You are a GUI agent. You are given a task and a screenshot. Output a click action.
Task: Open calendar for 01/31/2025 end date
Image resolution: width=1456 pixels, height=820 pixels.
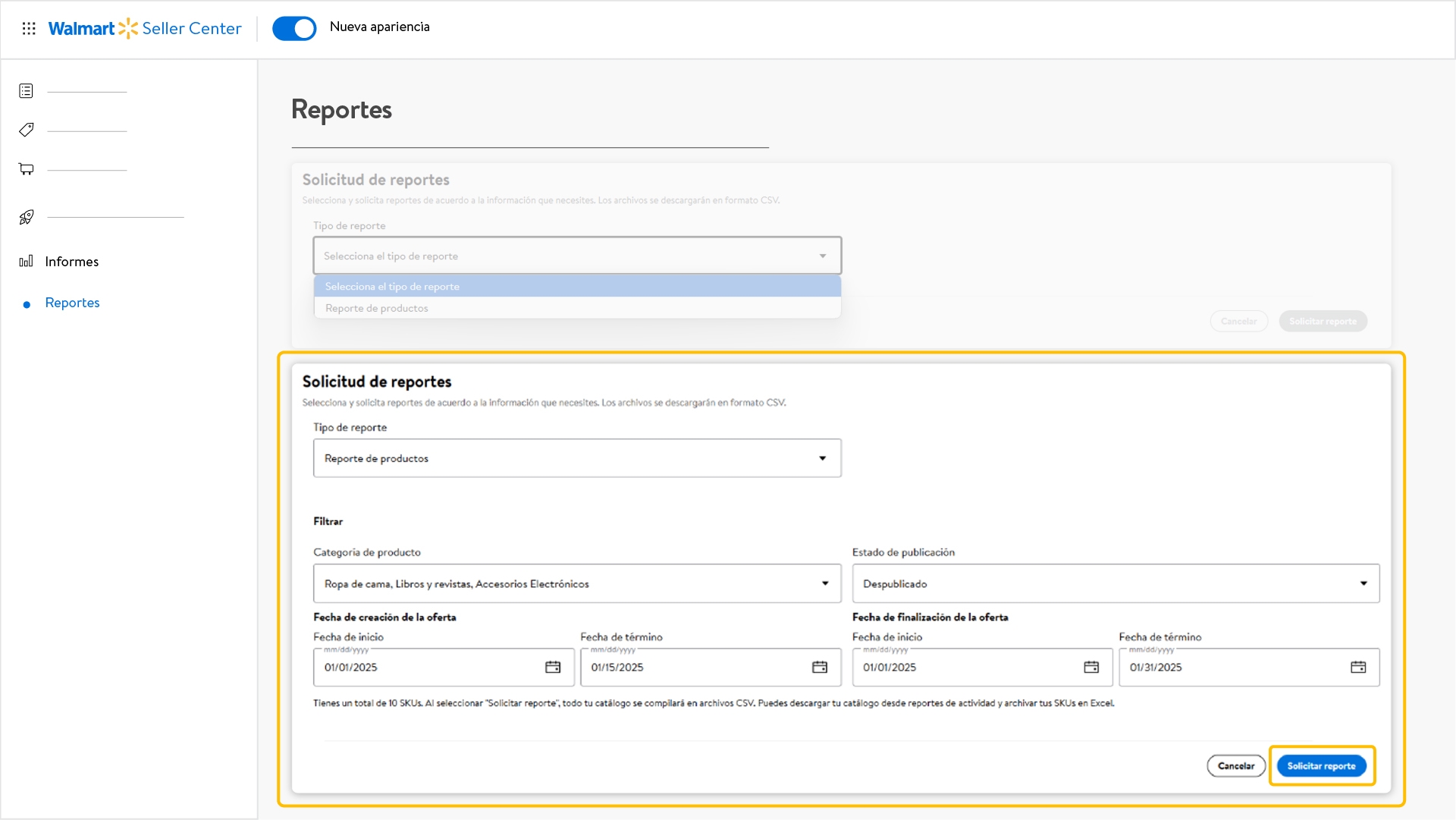tap(1358, 668)
